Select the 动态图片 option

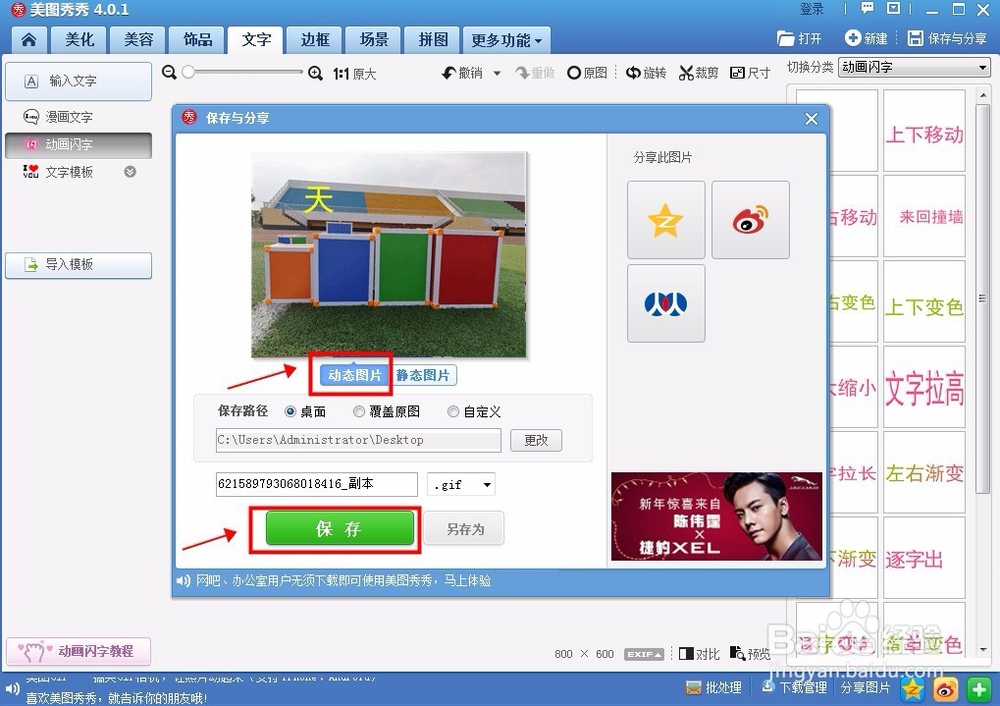(355, 375)
